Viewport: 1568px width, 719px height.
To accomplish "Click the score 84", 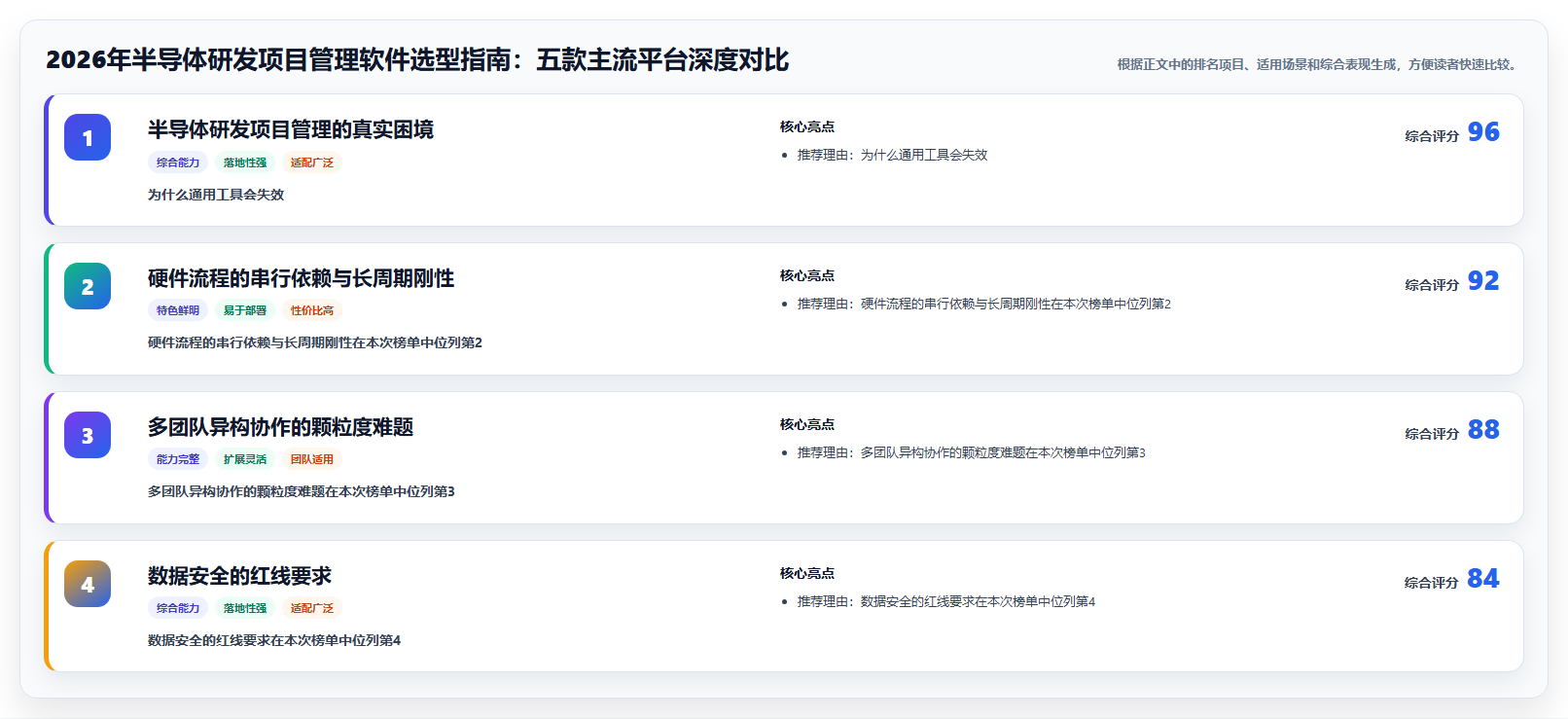I will 1483,578.
